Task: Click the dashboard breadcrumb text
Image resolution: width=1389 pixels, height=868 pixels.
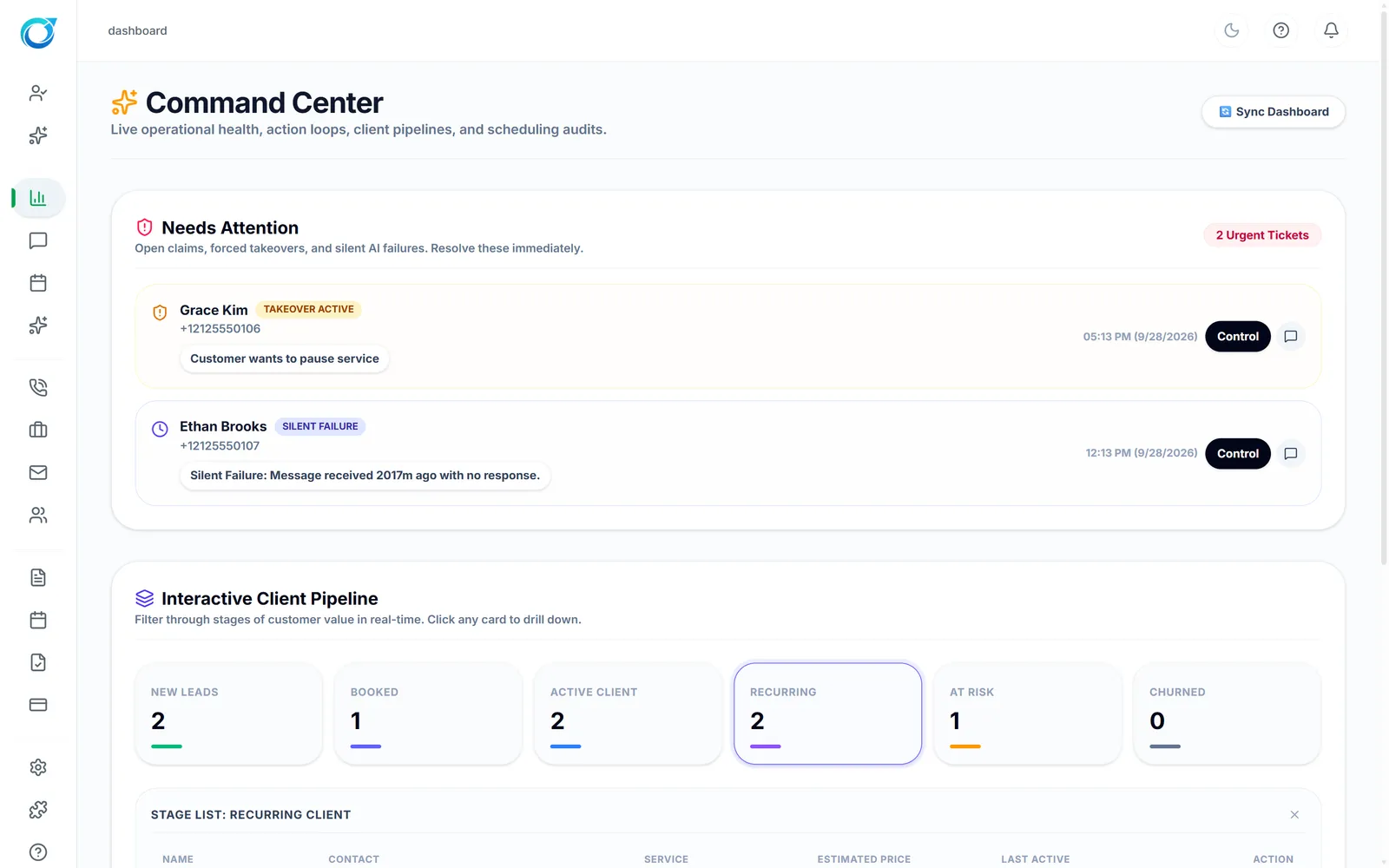Action: [x=137, y=30]
